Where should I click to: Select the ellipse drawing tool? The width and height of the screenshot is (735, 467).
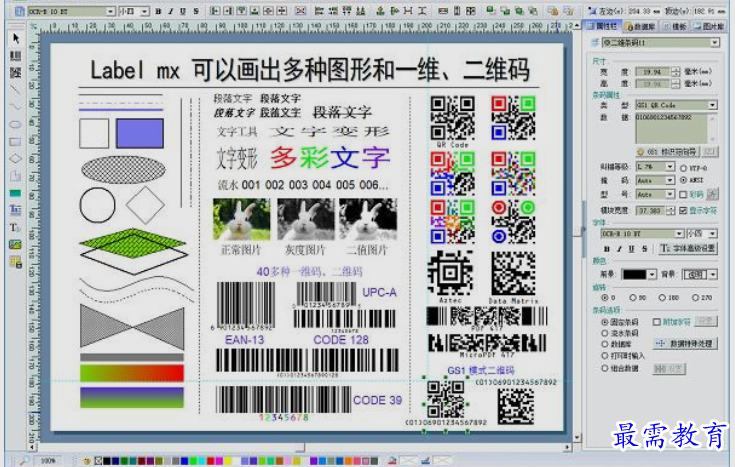click(15, 124)
